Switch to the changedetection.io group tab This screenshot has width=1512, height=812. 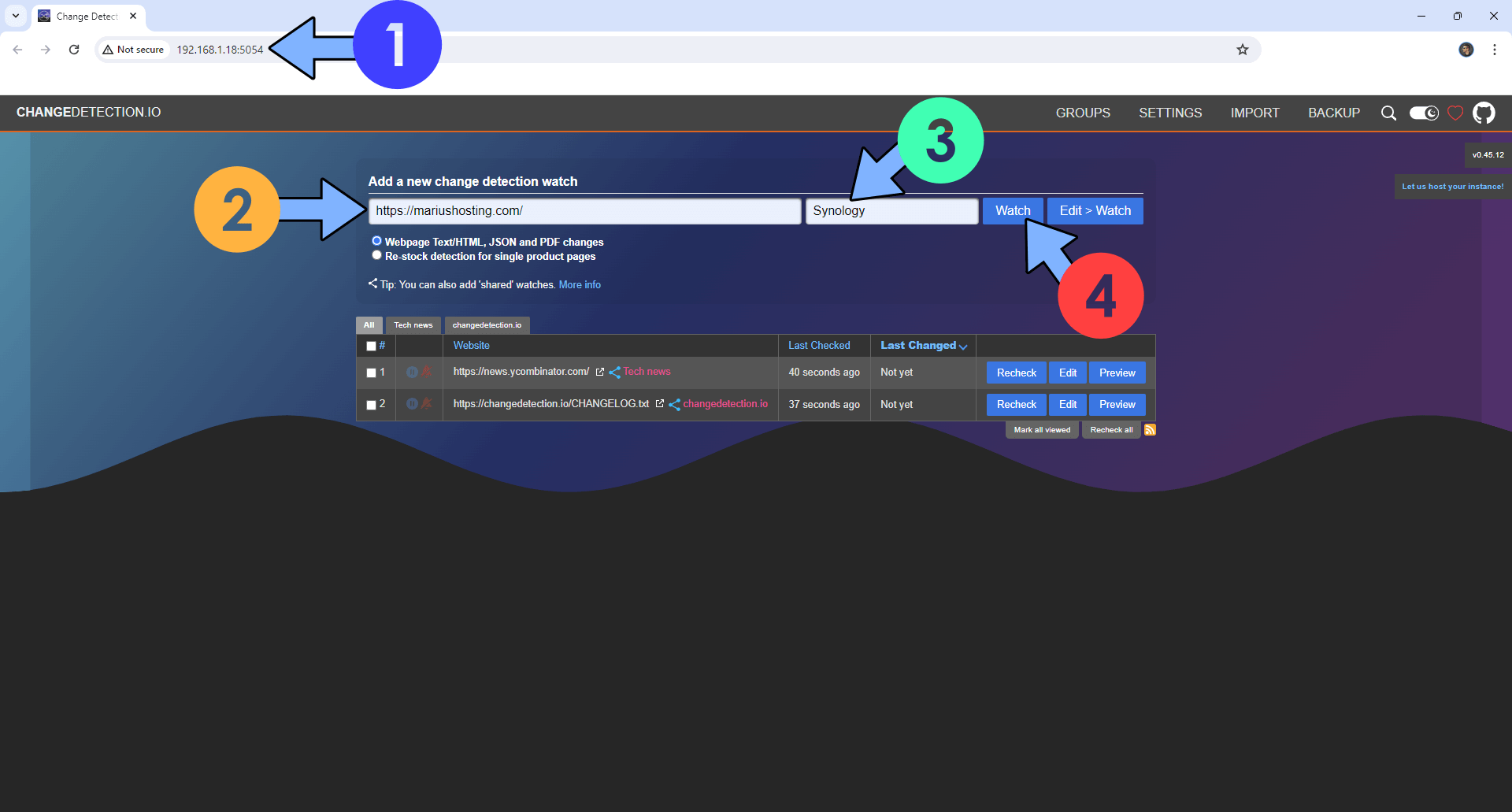click(x=487, y=325)
